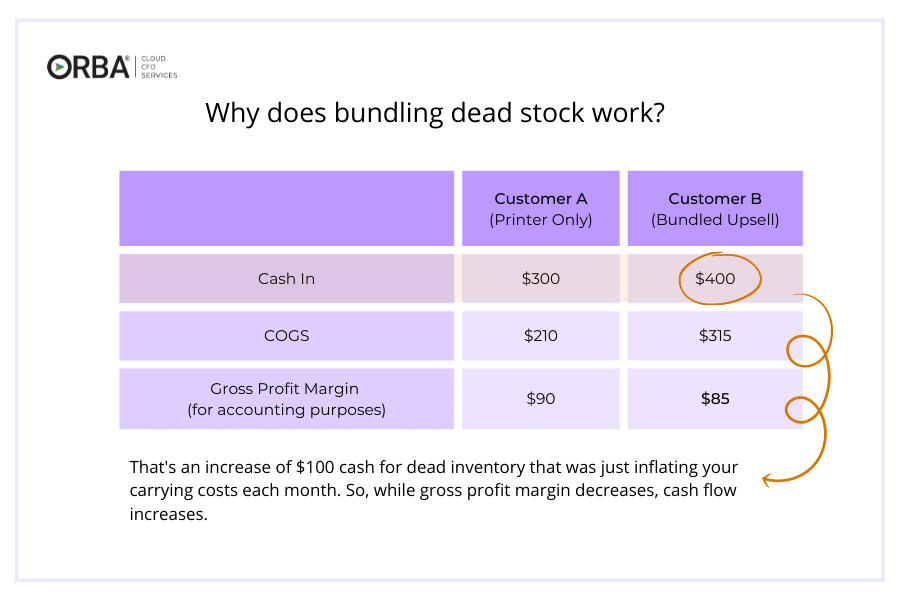Select the title Why does bundling dead stock work
This screenshot has height=600, width=900.
coord(435,113)
